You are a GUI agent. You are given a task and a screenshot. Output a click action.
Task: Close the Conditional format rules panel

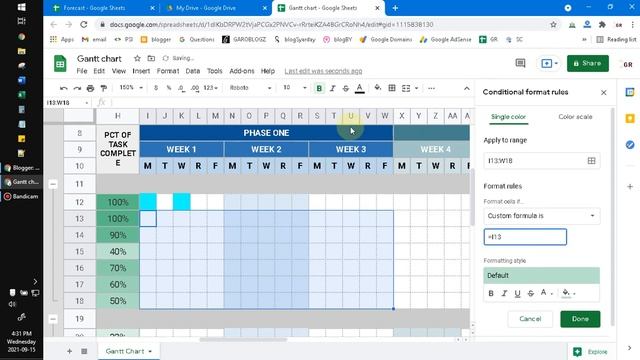(x=604, y=93)
